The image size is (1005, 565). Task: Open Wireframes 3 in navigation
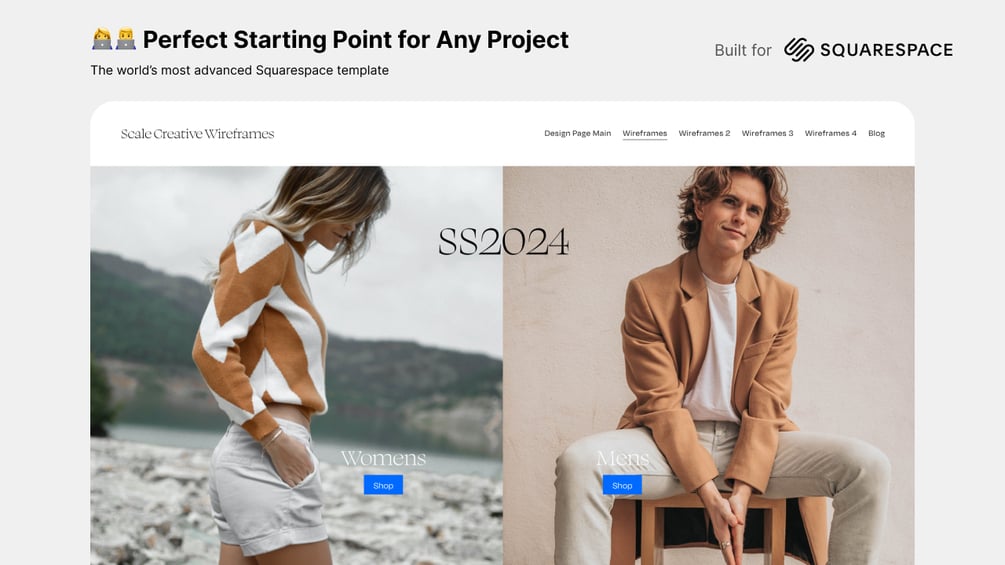point(767,133)
